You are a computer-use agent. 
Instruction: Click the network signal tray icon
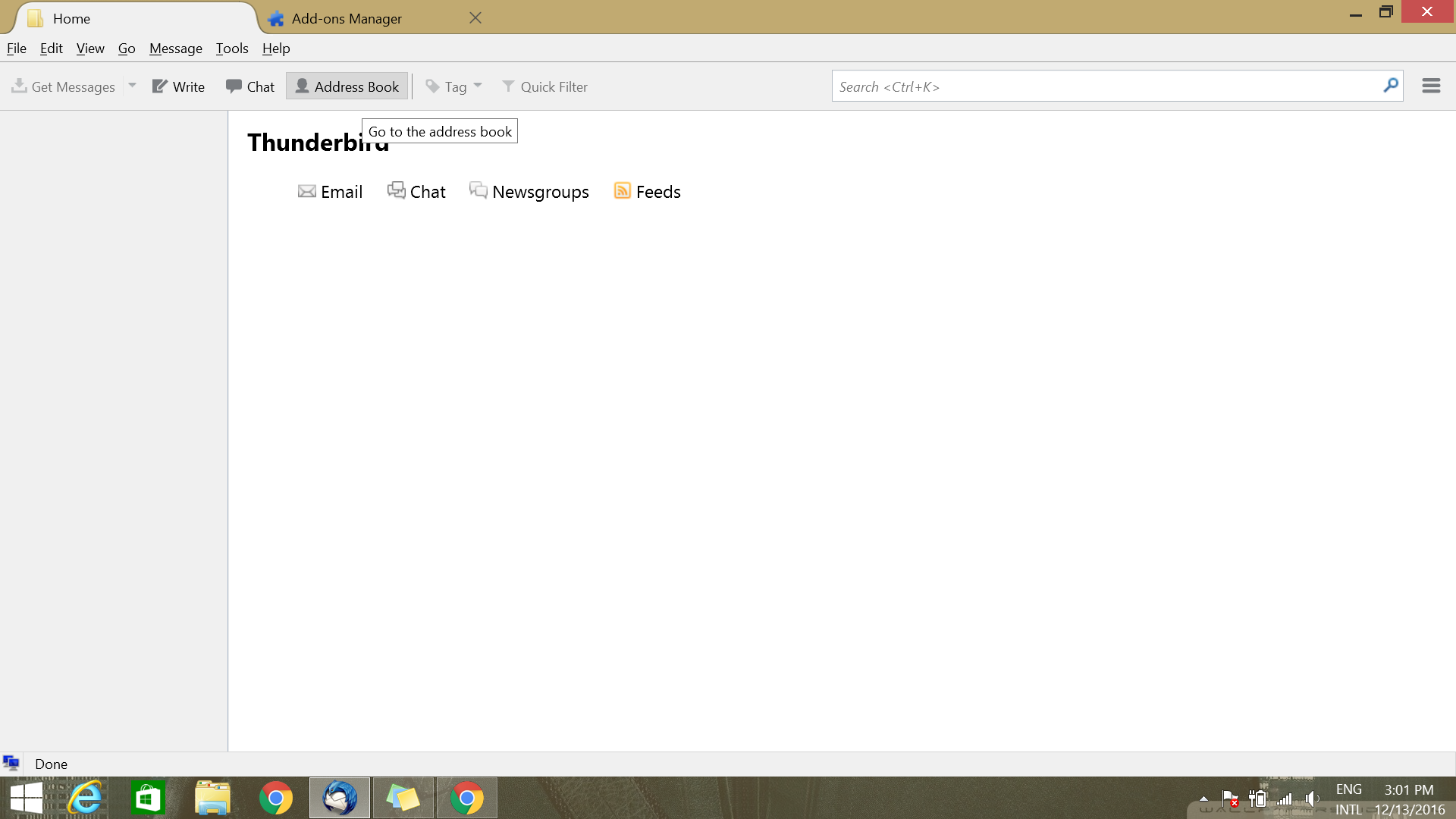point(1284,799)
